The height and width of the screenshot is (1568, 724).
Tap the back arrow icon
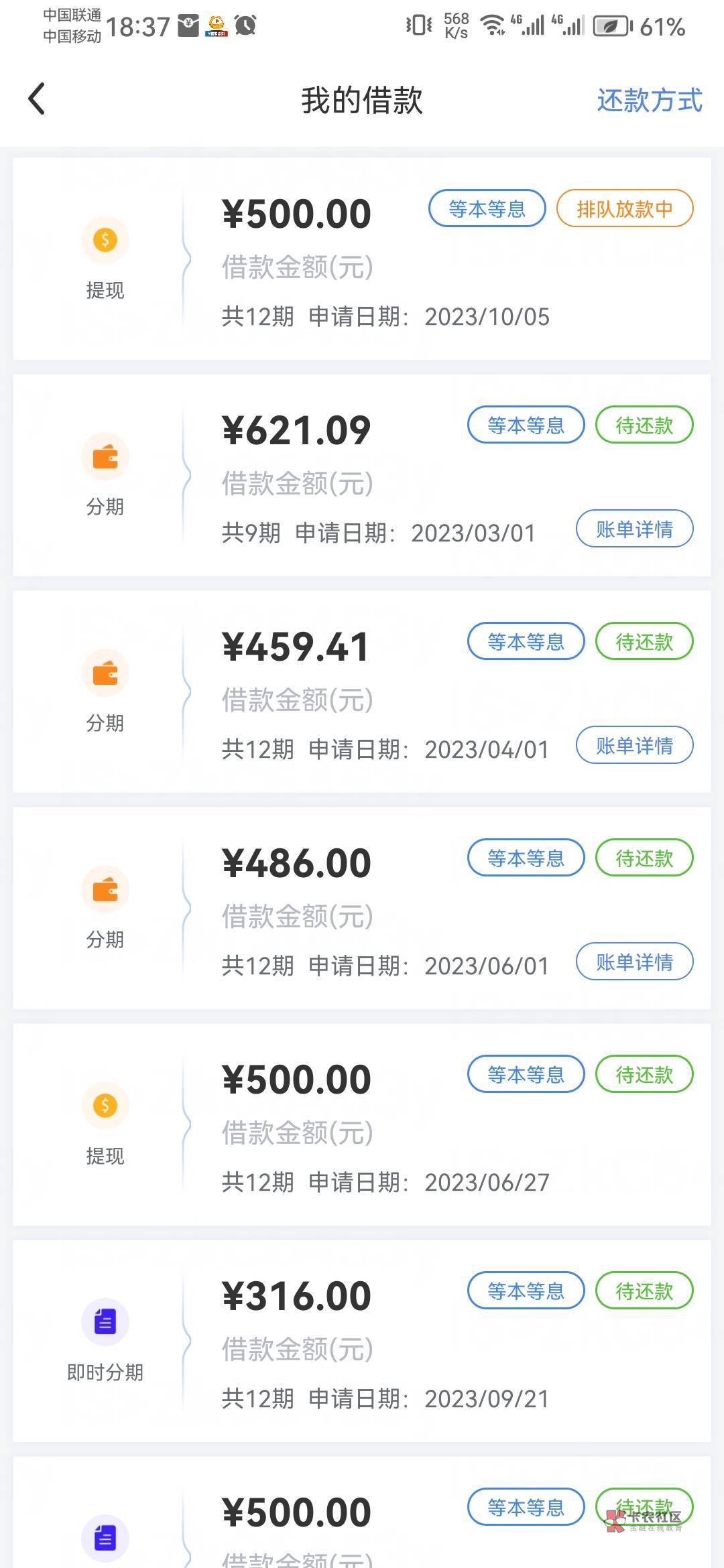click(38, 99)
